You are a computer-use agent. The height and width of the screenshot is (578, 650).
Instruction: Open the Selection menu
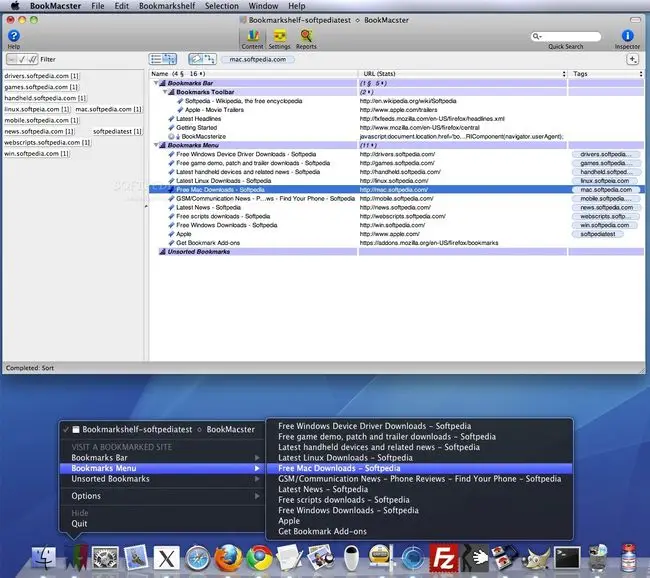(222, 6)
